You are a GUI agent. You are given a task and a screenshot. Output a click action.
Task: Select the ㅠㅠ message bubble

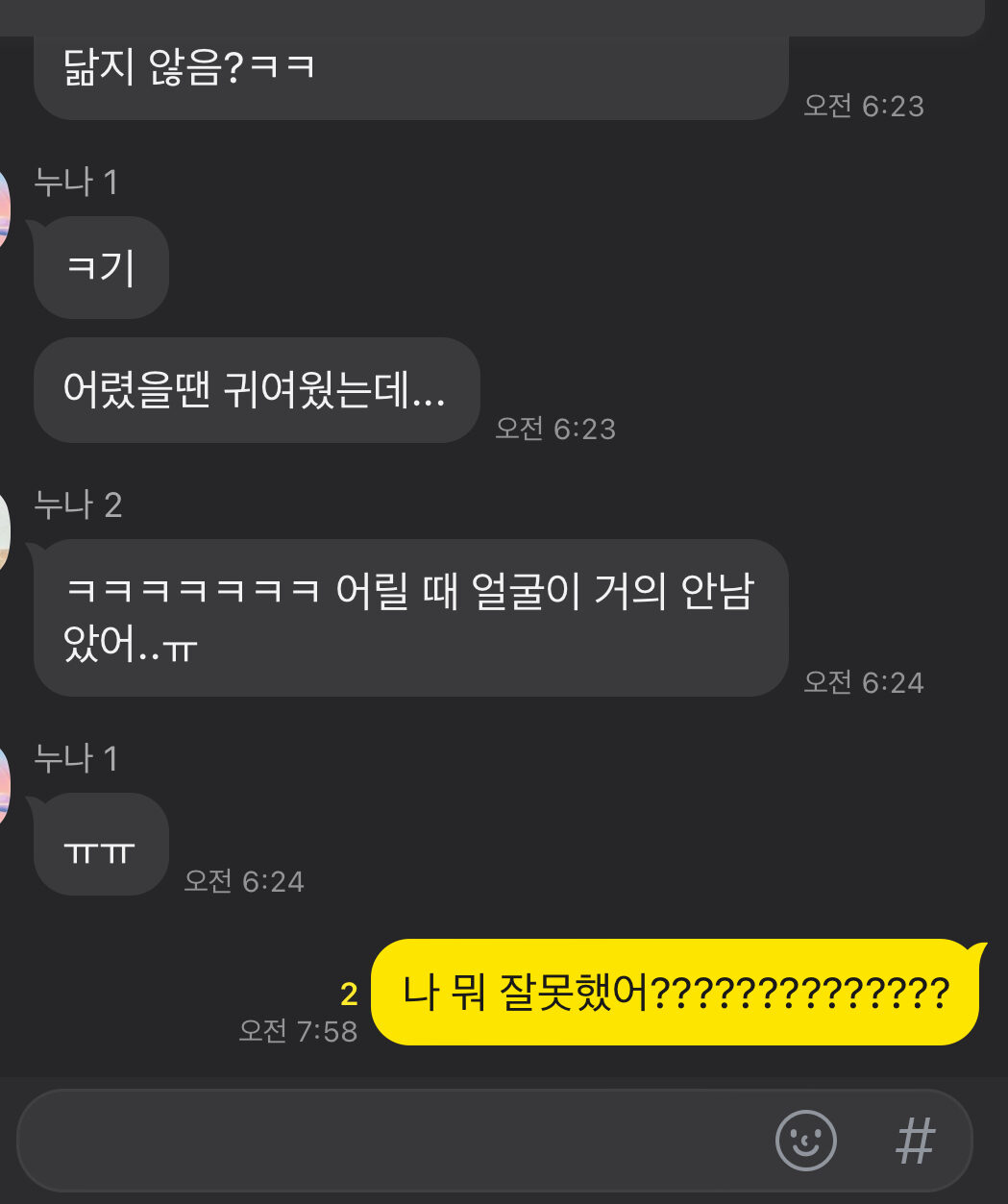(101, 844)
